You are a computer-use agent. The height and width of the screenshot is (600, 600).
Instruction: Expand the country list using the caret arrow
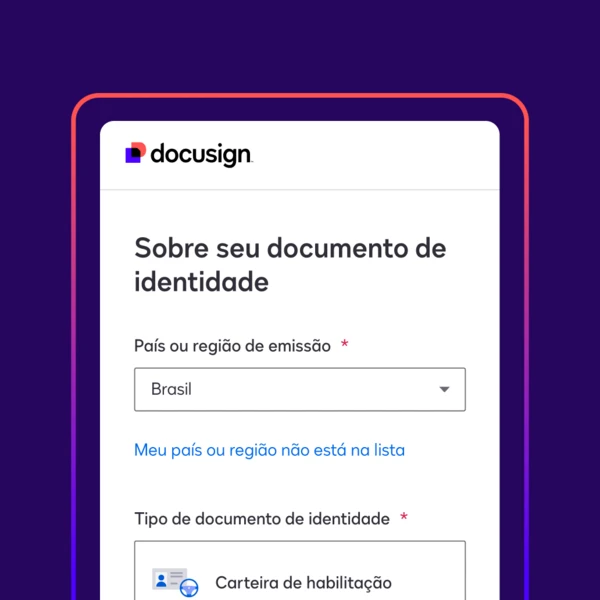pos(444,390)
